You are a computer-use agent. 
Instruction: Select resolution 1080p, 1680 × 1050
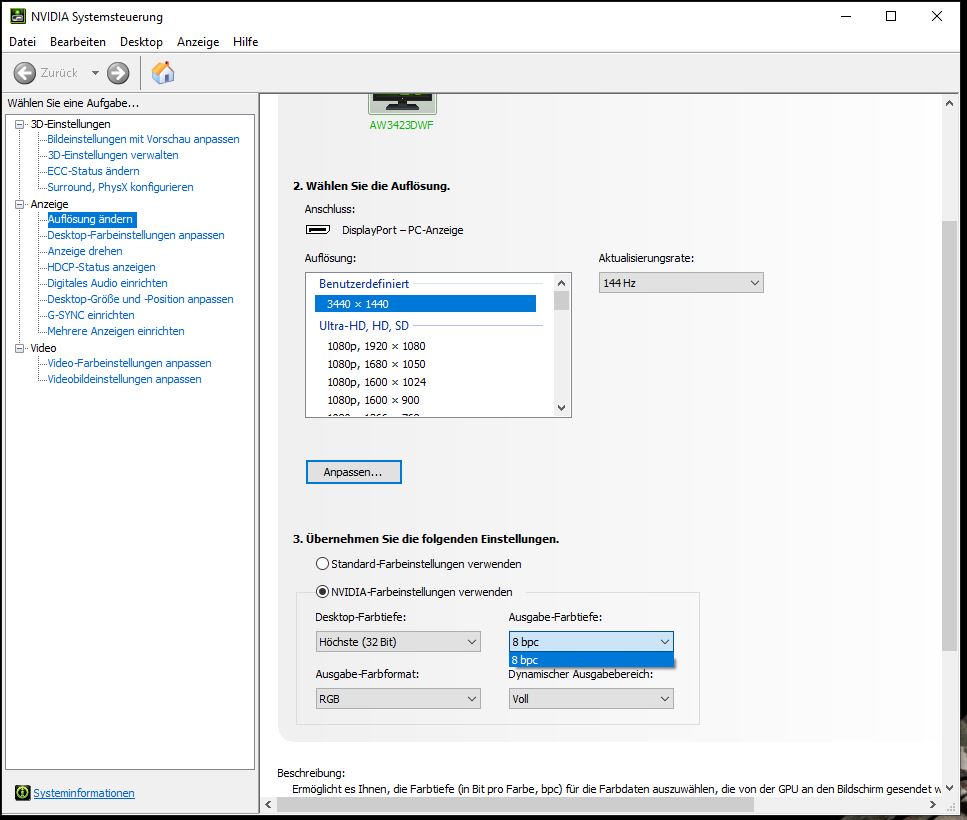[376, 364]
